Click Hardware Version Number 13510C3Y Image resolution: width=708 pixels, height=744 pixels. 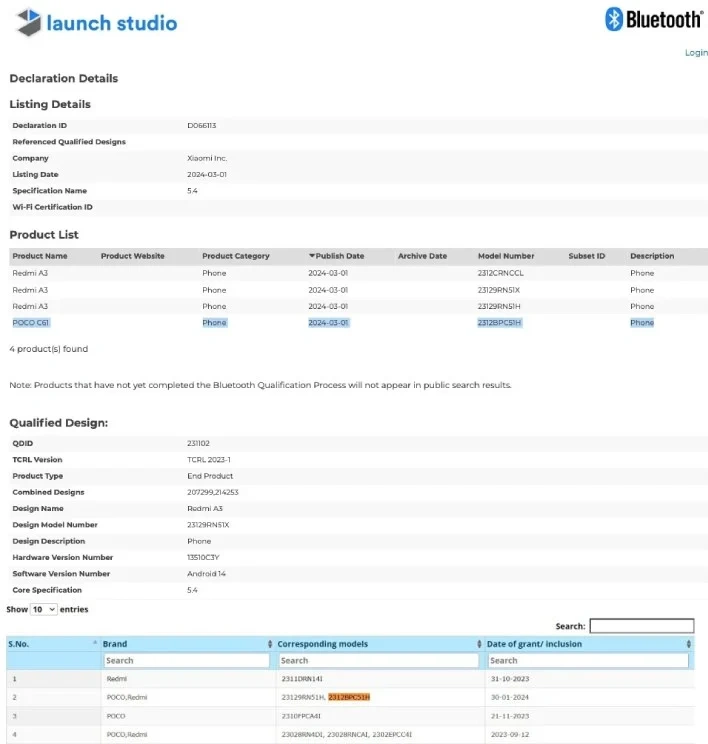tap(203, 558)
